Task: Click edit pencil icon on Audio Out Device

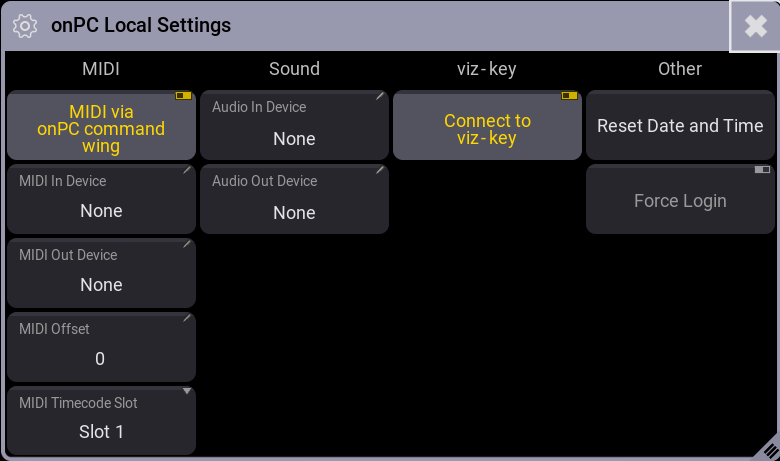Action: [380, 170]
